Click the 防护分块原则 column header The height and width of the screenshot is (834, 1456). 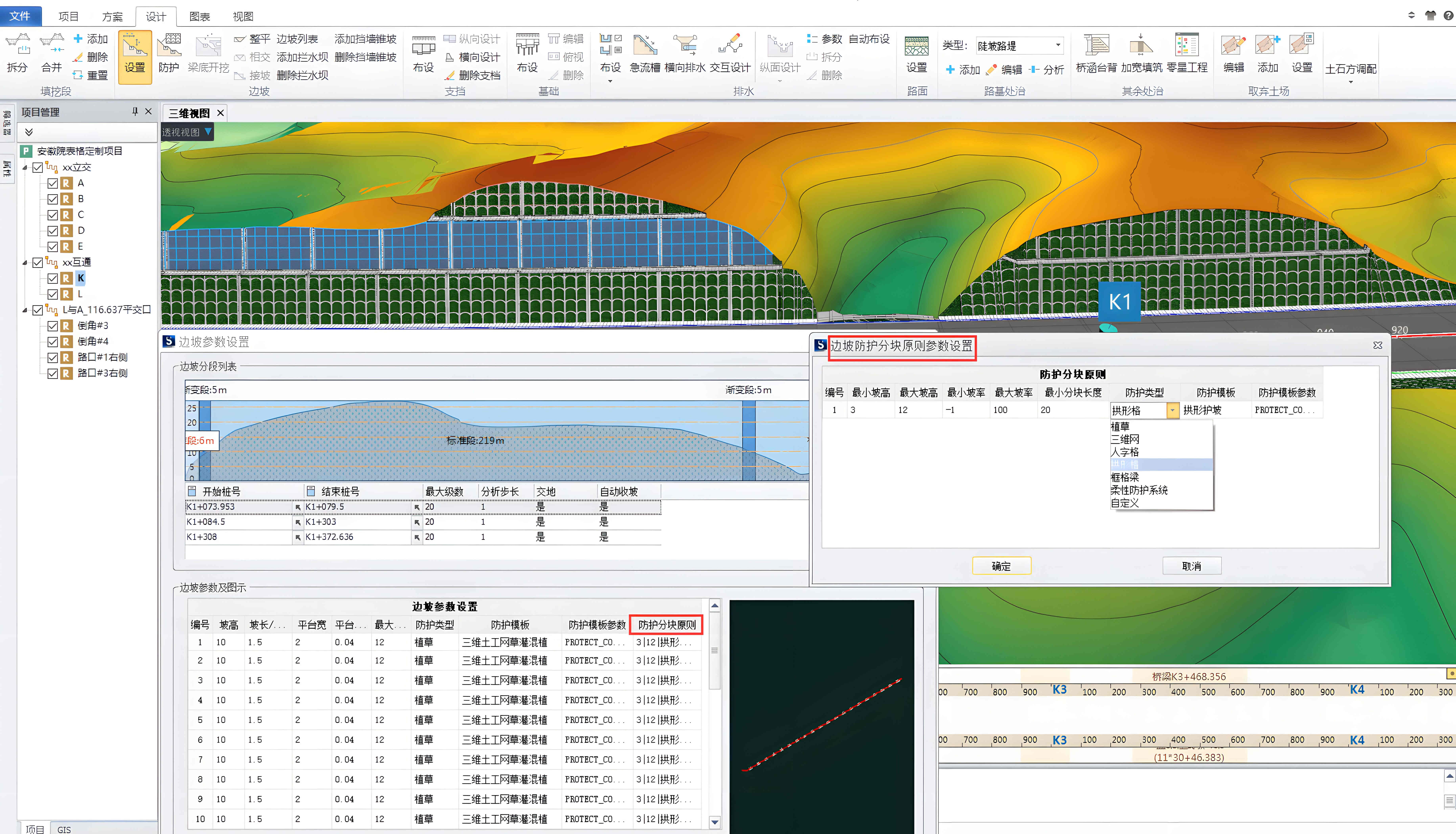tap(666, 625)
